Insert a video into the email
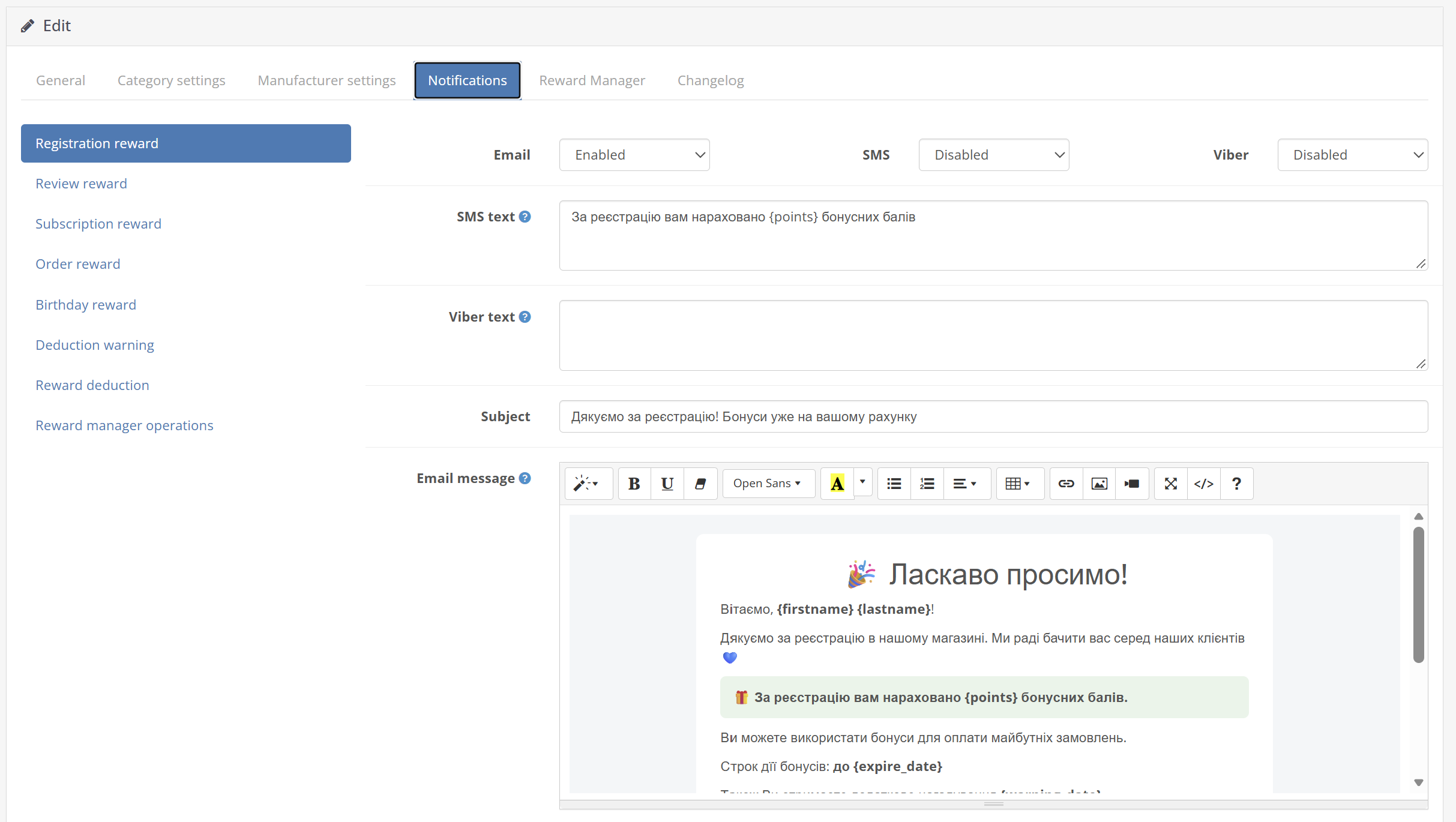This screenshot has width=1456, height=822. click(x=1133, y=484)
